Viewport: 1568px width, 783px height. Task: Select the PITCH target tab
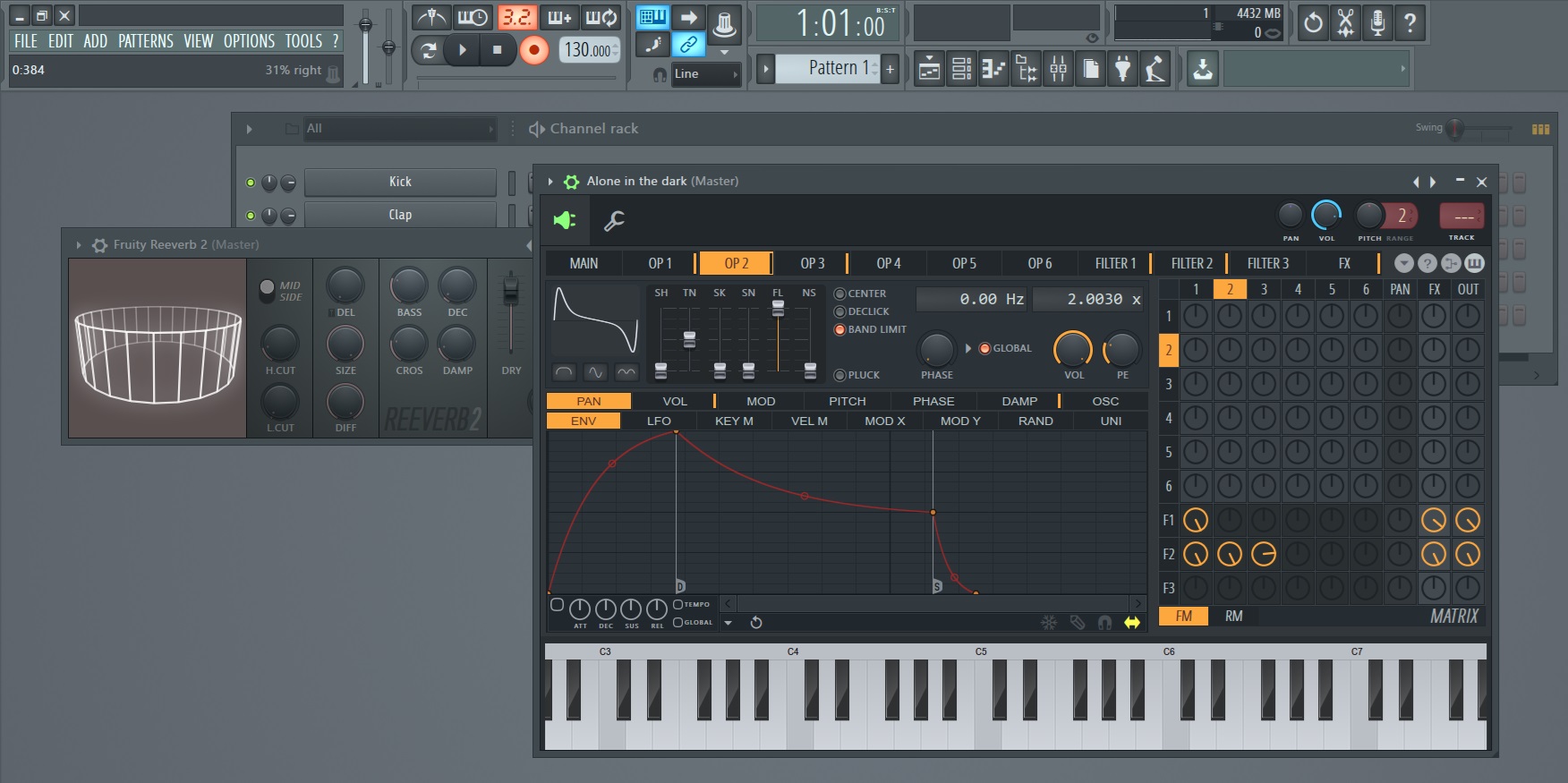coord(847,401)
